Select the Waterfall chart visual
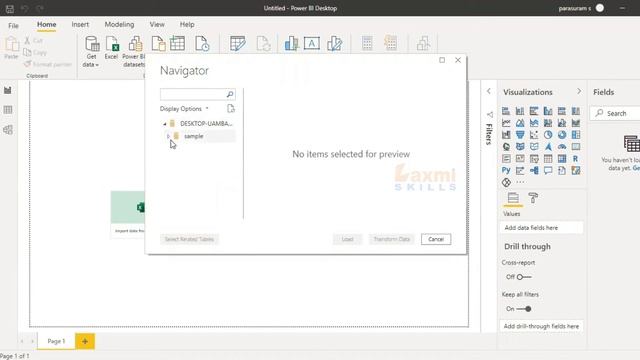 (506, 135)
